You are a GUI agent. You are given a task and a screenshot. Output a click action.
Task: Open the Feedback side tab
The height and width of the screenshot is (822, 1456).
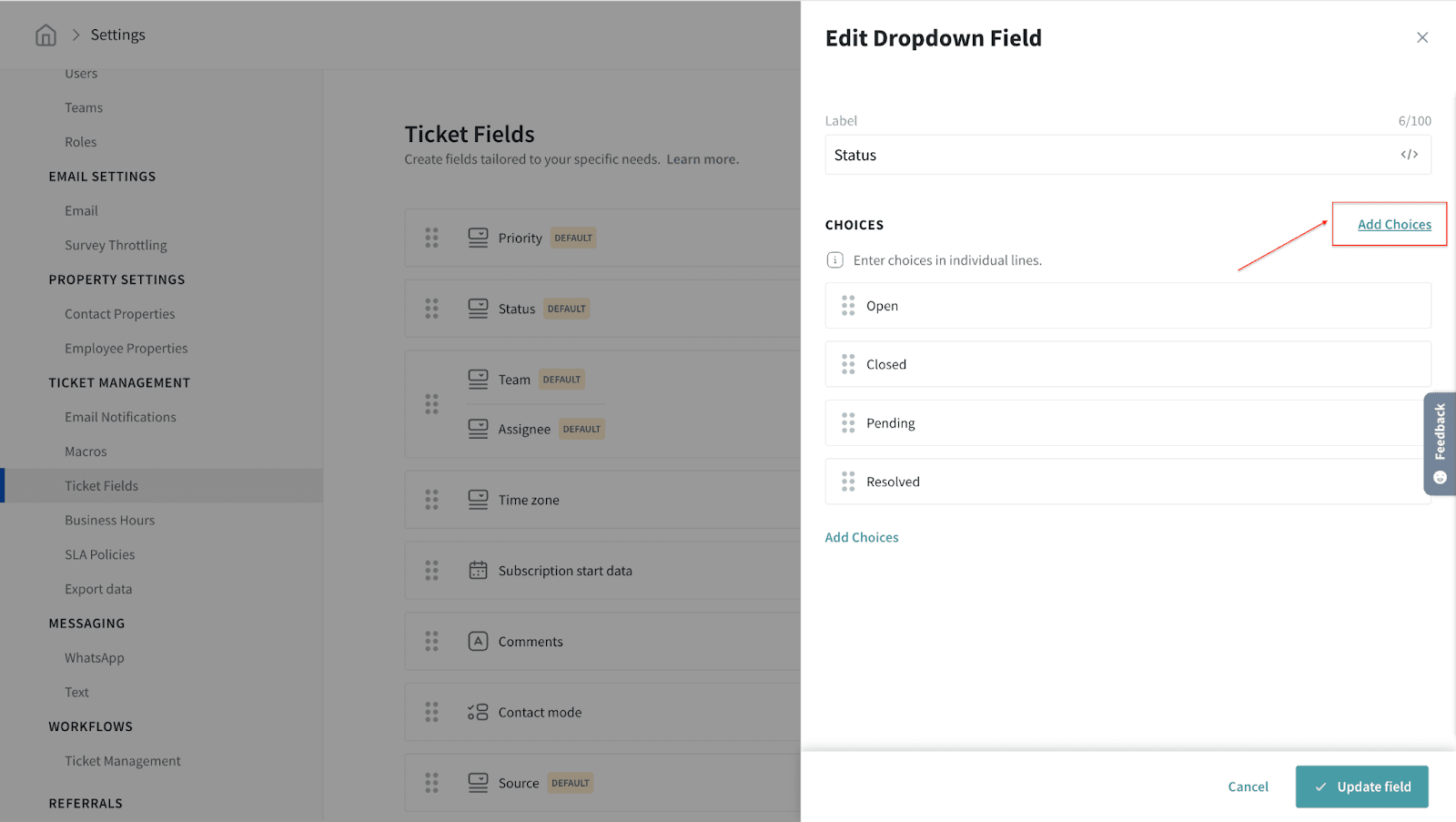(1440, 443)
